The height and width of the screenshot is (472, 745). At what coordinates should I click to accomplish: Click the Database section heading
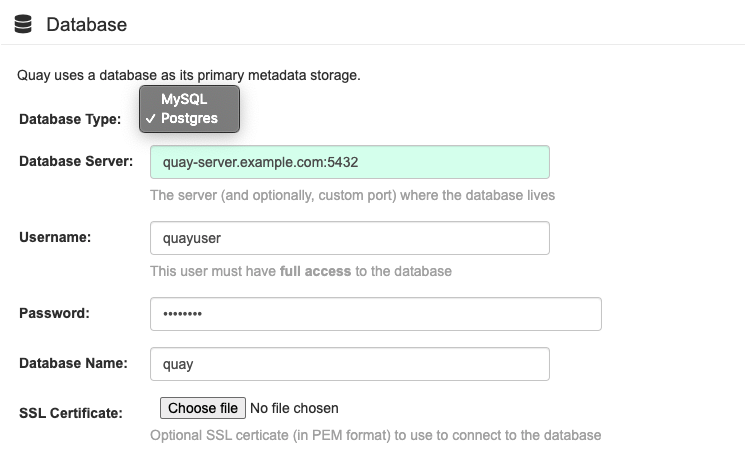tap(86, 23)
